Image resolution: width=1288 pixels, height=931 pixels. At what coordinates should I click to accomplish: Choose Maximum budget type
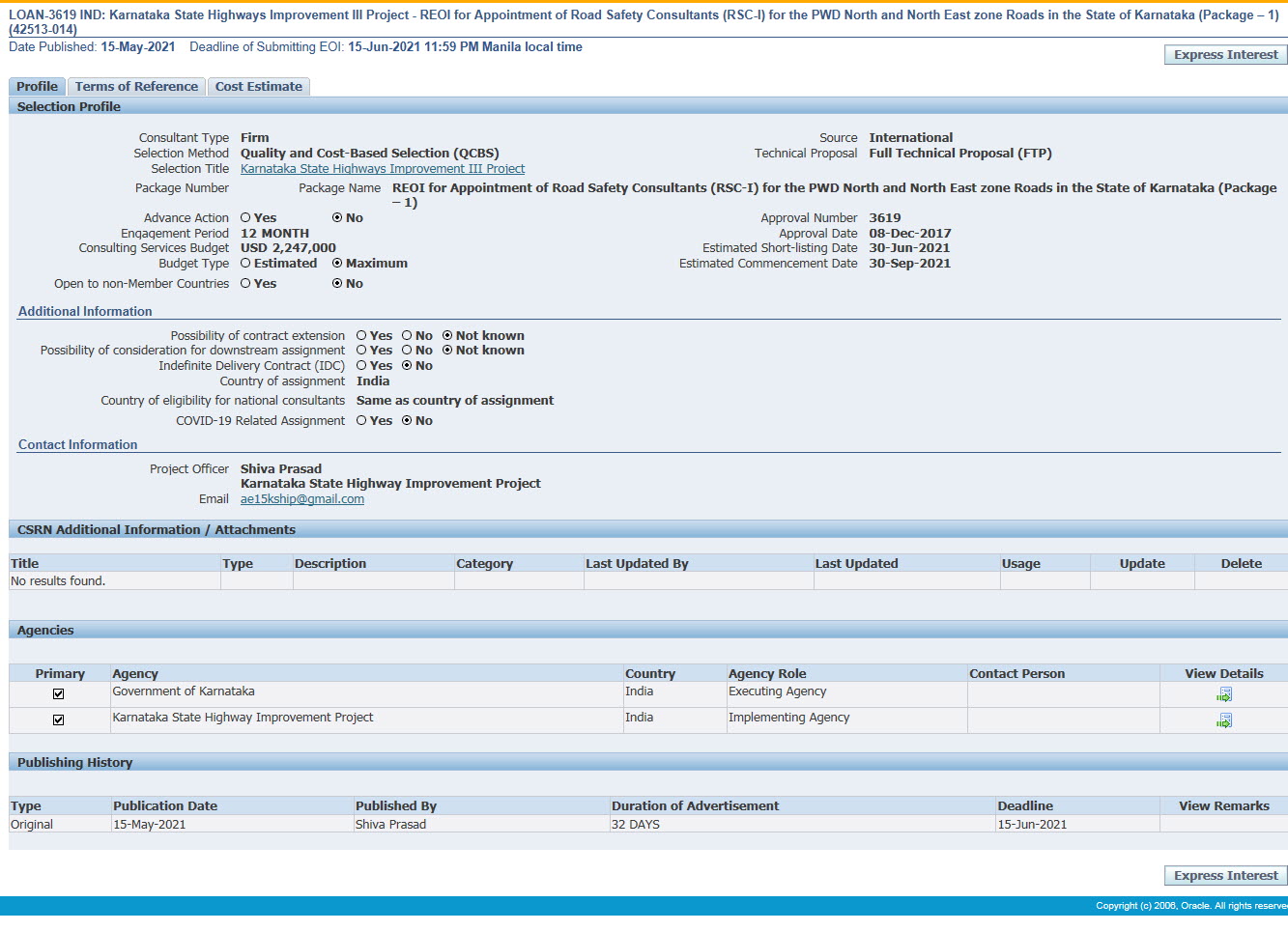coord(337,264)
